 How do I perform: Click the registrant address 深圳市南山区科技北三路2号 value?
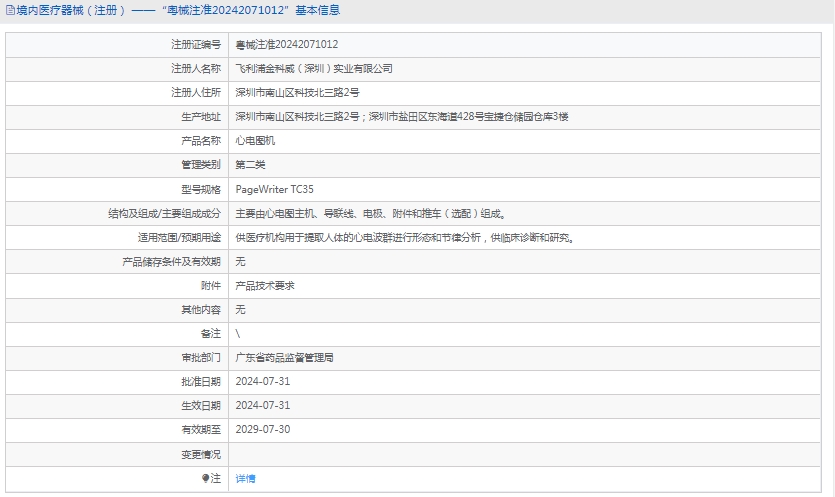(x=297, y=93)
